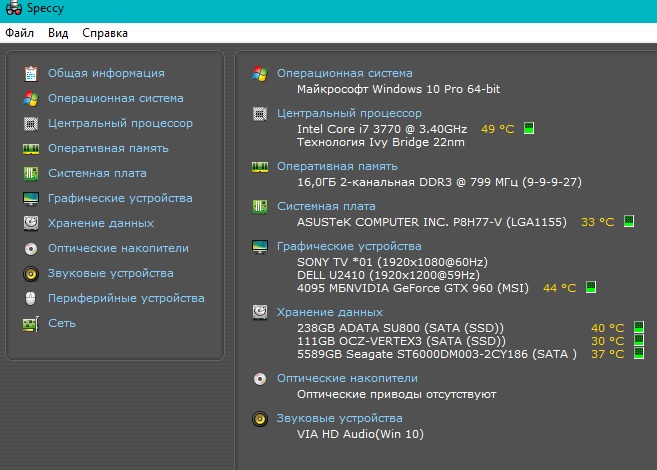Select Системная плата in the sidebar
Viewport: 657px width, 470px height.
click(x=97, y=173)
